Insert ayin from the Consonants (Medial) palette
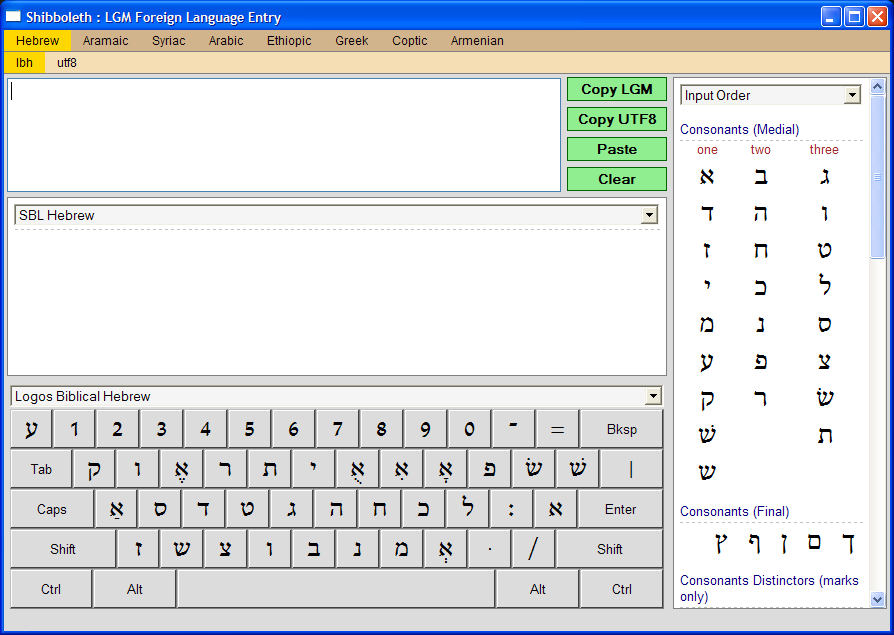The width and height of the screenshot is (894, 635). coord(707,361)
